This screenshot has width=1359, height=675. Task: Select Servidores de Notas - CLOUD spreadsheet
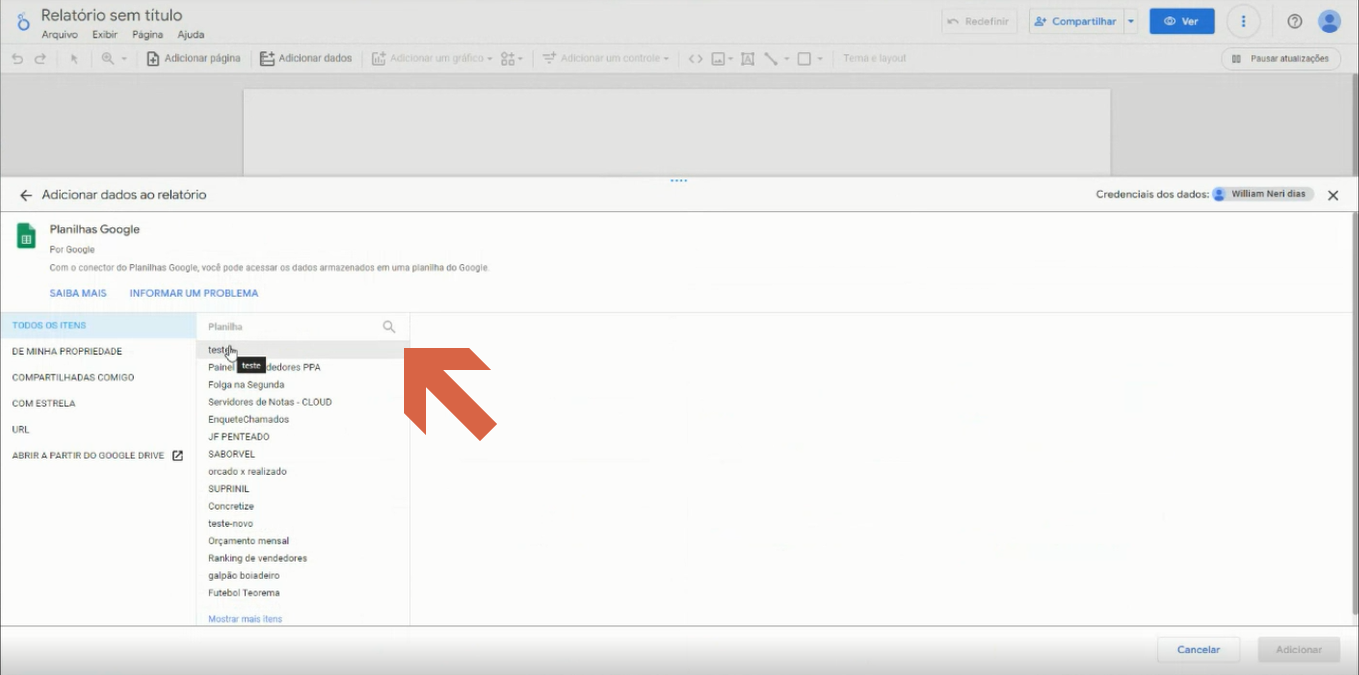point(303,402)
